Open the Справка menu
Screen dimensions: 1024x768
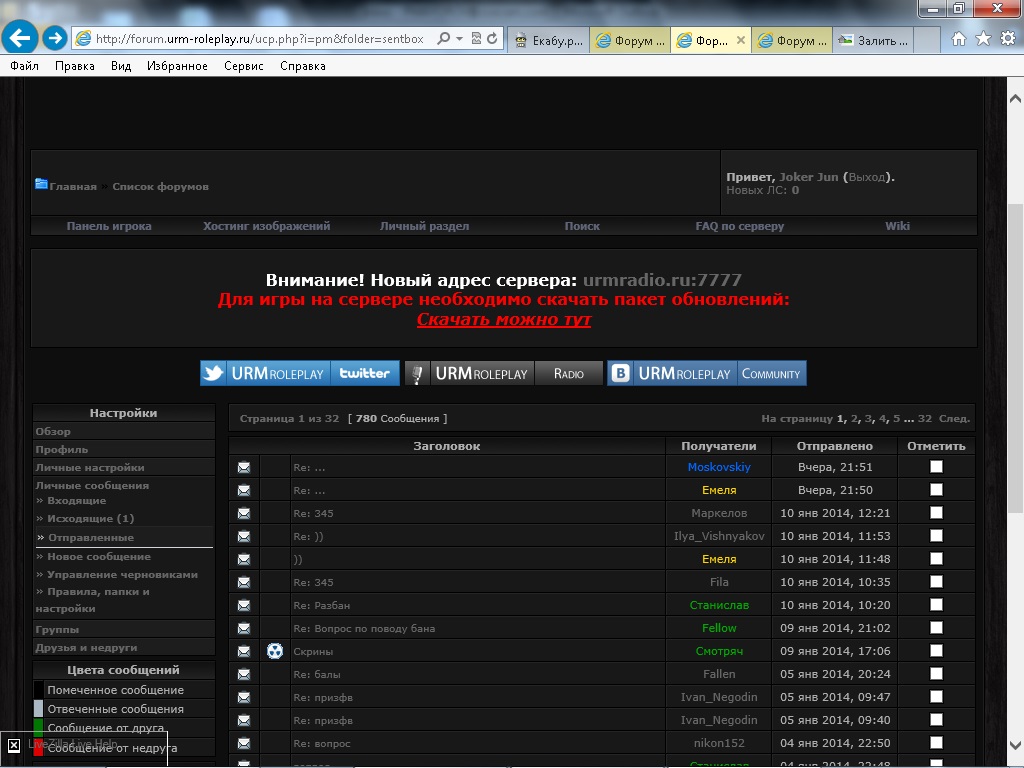pos(302,66)
